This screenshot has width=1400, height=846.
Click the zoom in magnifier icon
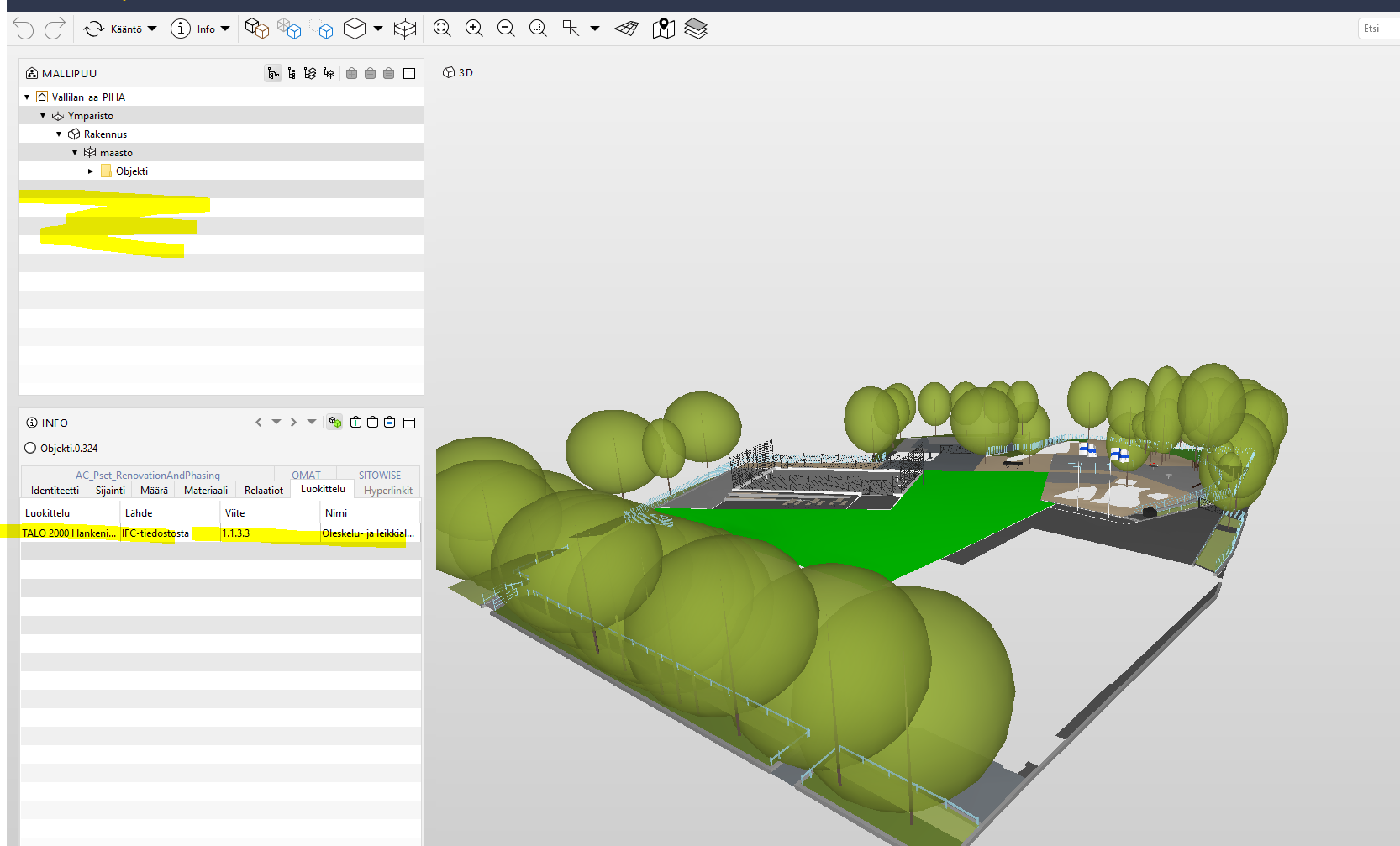click(474, 29)
